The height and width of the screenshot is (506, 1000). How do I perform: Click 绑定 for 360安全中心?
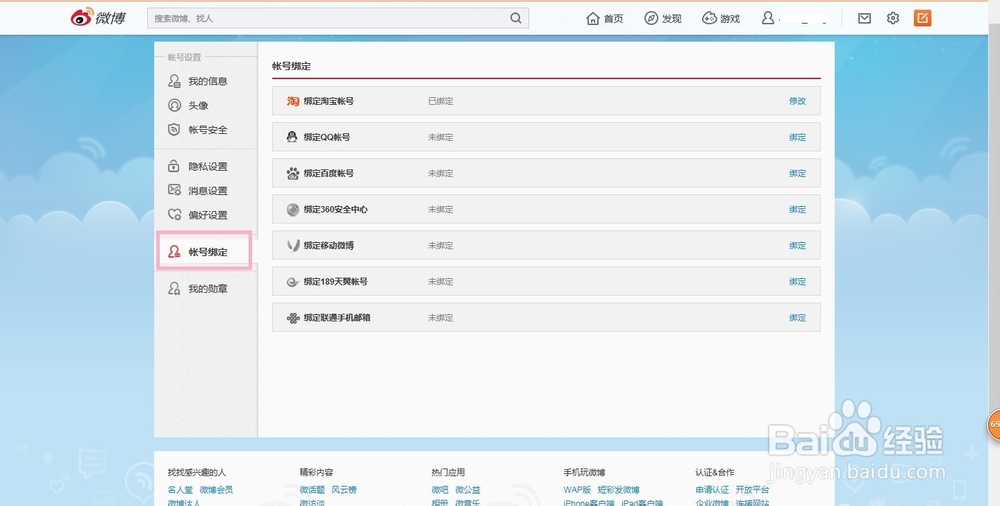tap(797, 209)
